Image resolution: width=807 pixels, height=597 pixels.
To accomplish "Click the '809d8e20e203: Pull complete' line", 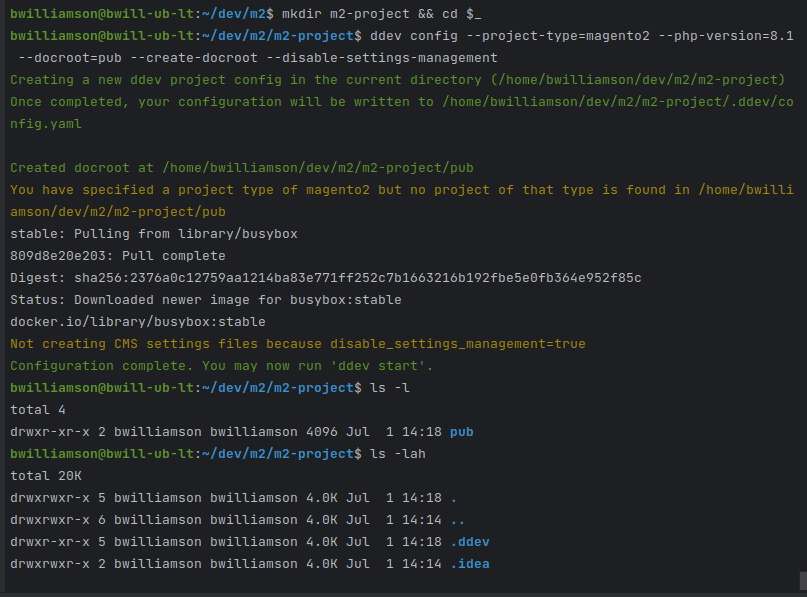I will click(x=117, y=255).
